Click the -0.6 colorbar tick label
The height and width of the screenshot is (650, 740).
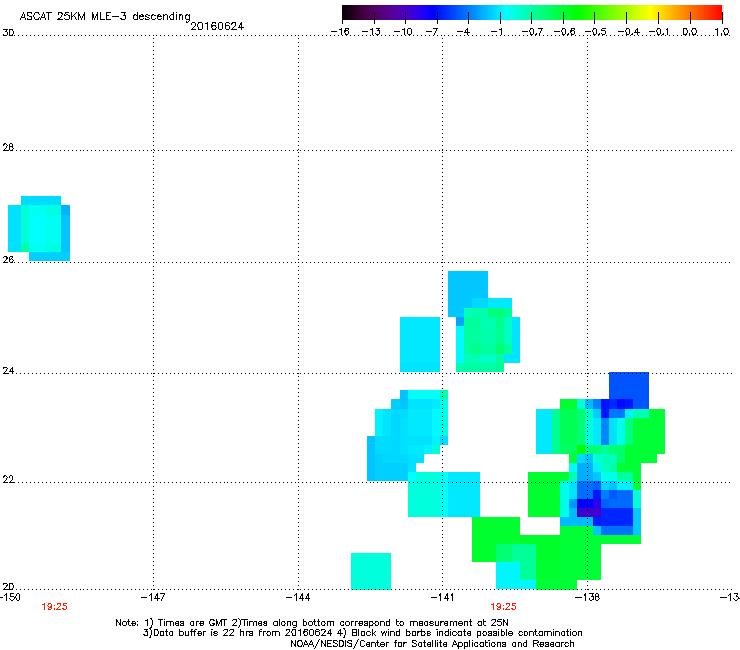coord(564,32)
